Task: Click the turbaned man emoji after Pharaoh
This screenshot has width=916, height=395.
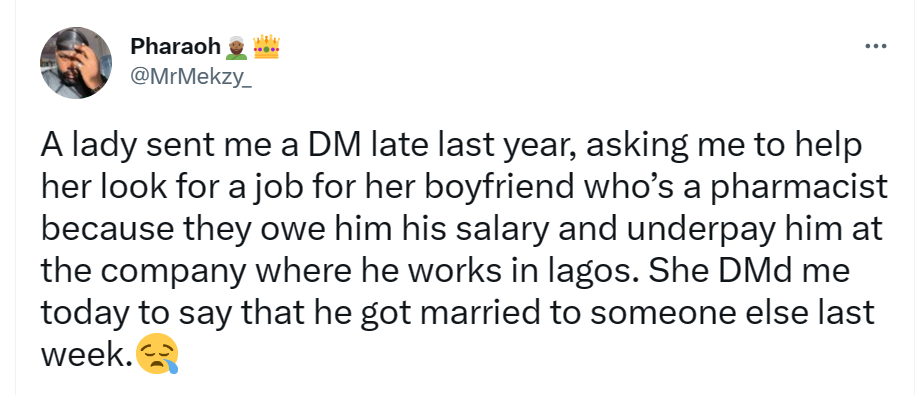Action: (237, 47)
